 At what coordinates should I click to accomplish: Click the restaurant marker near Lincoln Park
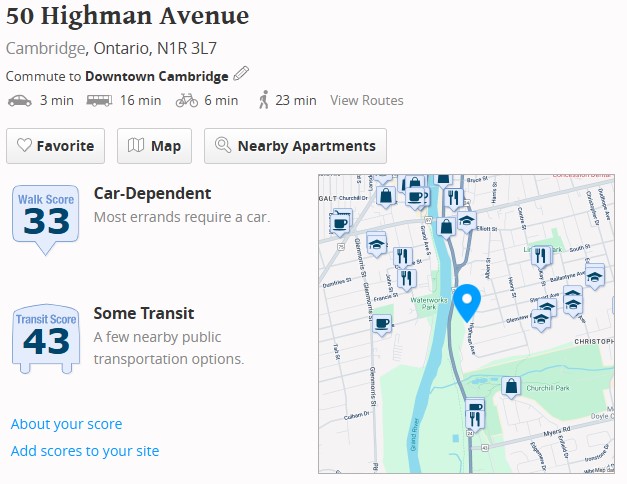[x=541, y=256]
